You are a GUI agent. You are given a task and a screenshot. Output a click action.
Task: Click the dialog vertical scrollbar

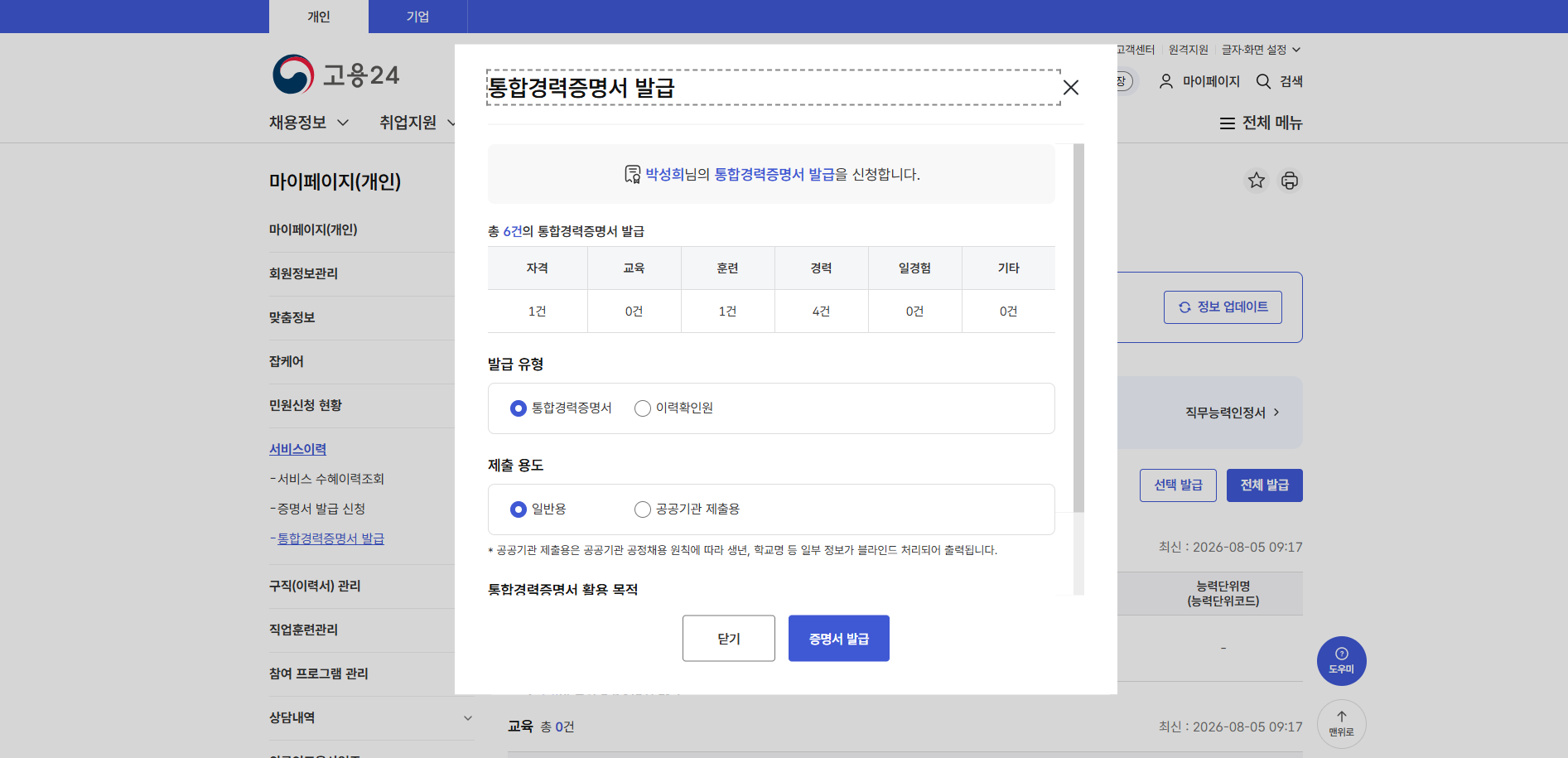point(1078,328)
